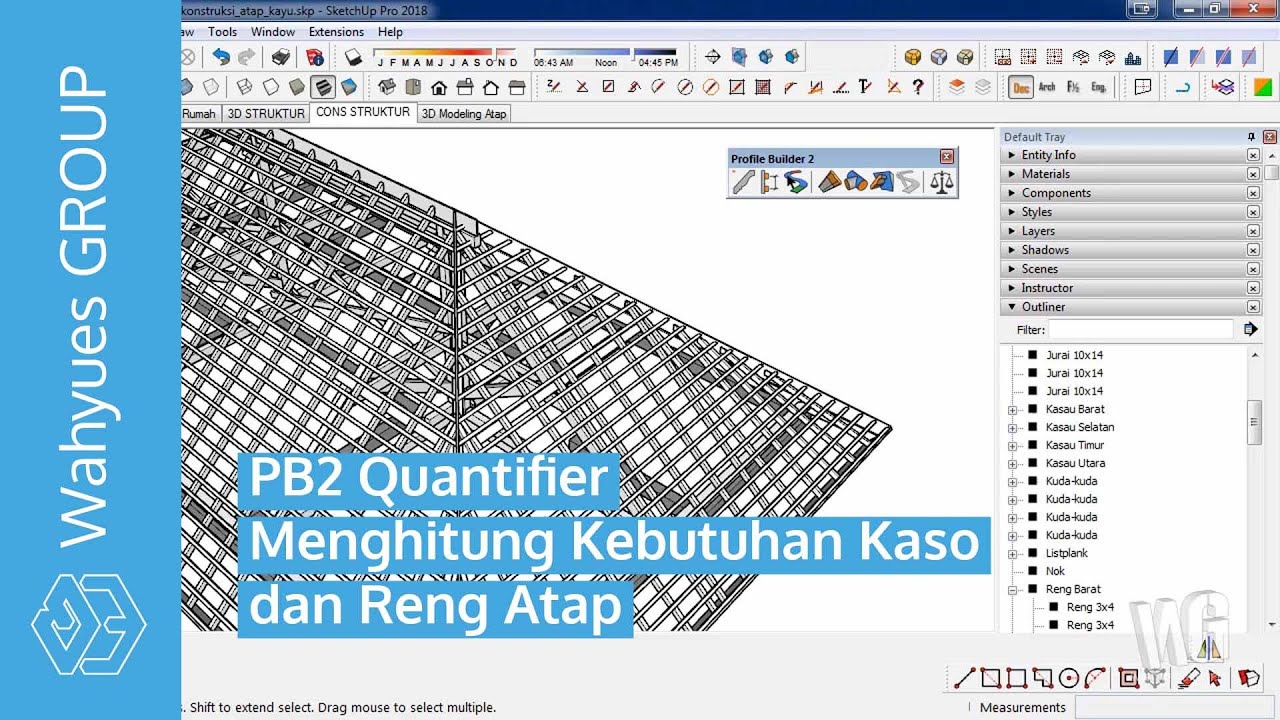
Task: Collapse Reng Barat tree node
Action: point(1012,590)
